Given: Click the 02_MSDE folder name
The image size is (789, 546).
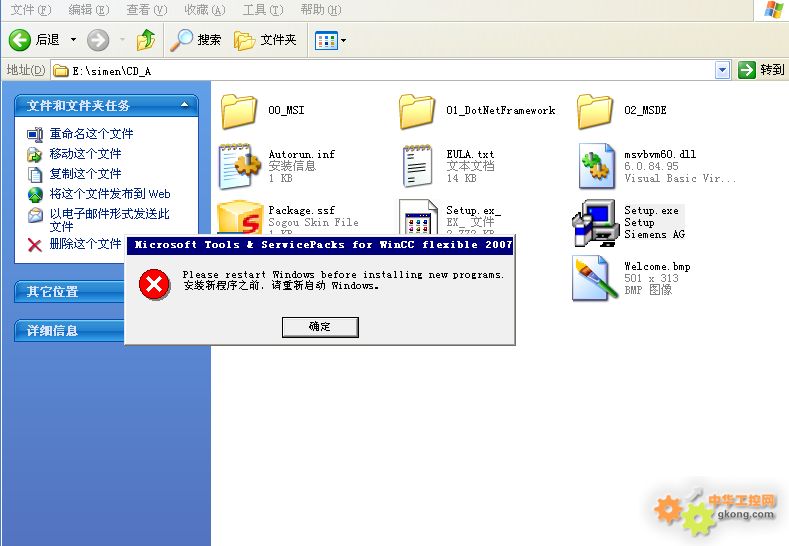Looking at the screenshot, I should click(x=645, y=110).
